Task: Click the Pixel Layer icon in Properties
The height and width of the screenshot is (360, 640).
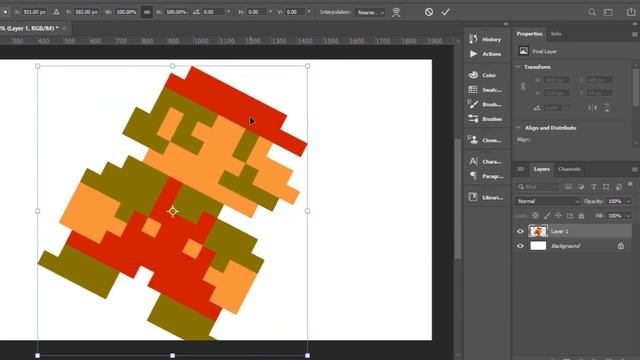Action: click(x=523, y=51)
